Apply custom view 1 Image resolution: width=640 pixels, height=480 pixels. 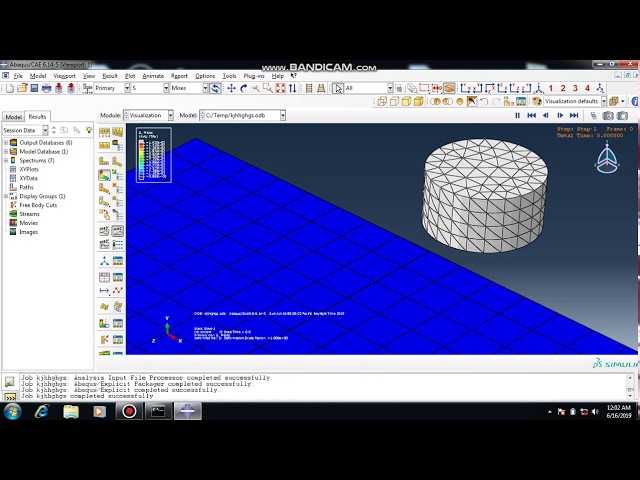coord(551,88)
